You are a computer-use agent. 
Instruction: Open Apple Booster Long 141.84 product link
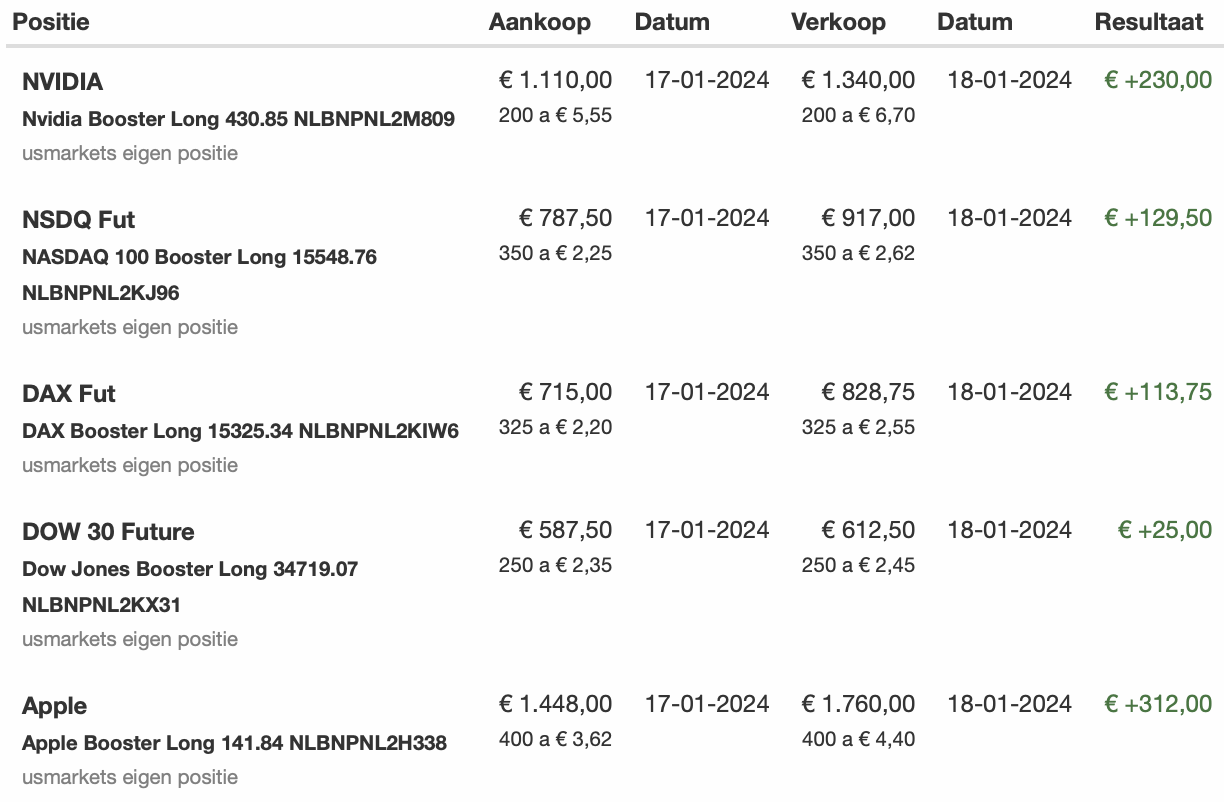(234, 743)
